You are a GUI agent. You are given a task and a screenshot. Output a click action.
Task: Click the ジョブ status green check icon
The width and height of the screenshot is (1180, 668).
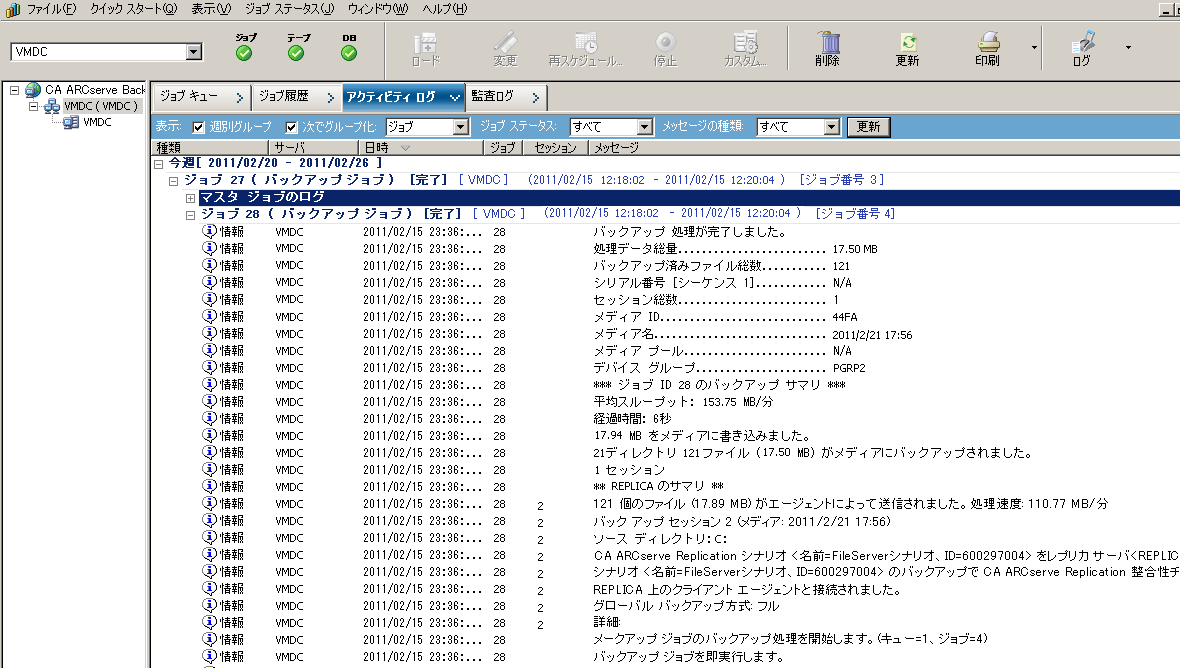pyautogui.click(x=244, y=53)
